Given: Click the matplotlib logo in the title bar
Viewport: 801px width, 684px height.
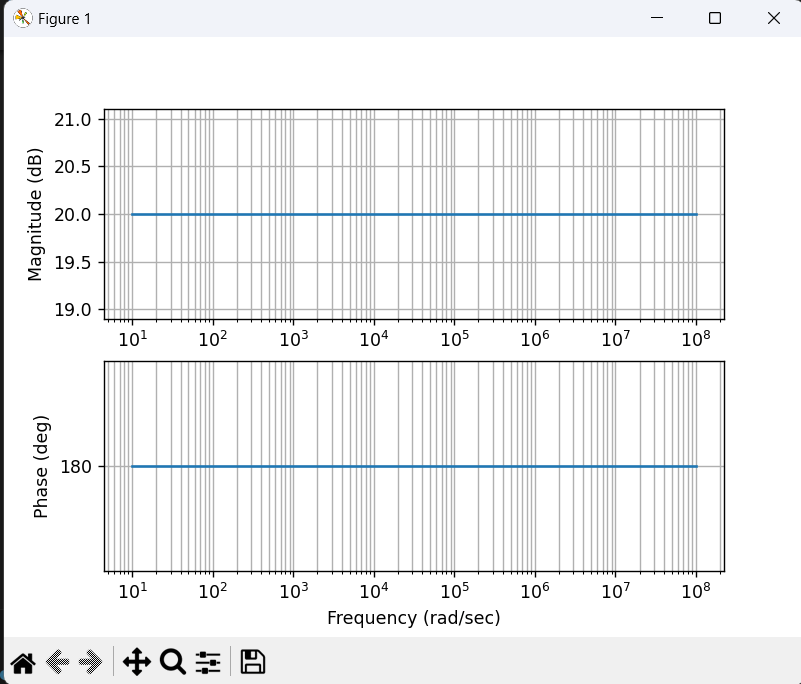Looking at the screenshot, I should point(21,17).
